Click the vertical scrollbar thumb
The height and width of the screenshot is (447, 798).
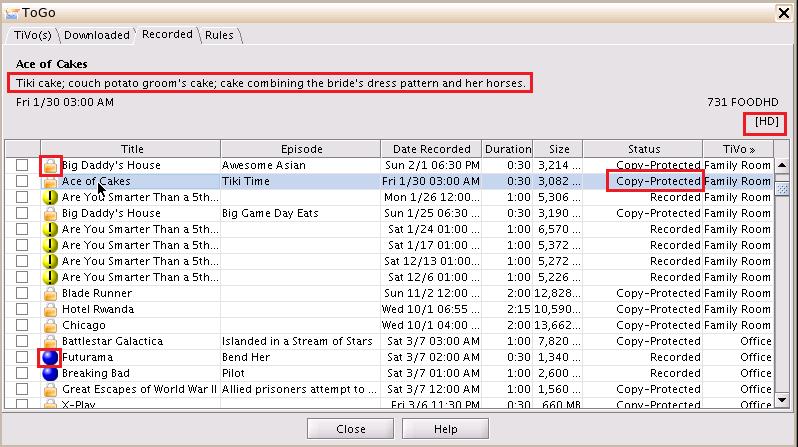[782, 188]
